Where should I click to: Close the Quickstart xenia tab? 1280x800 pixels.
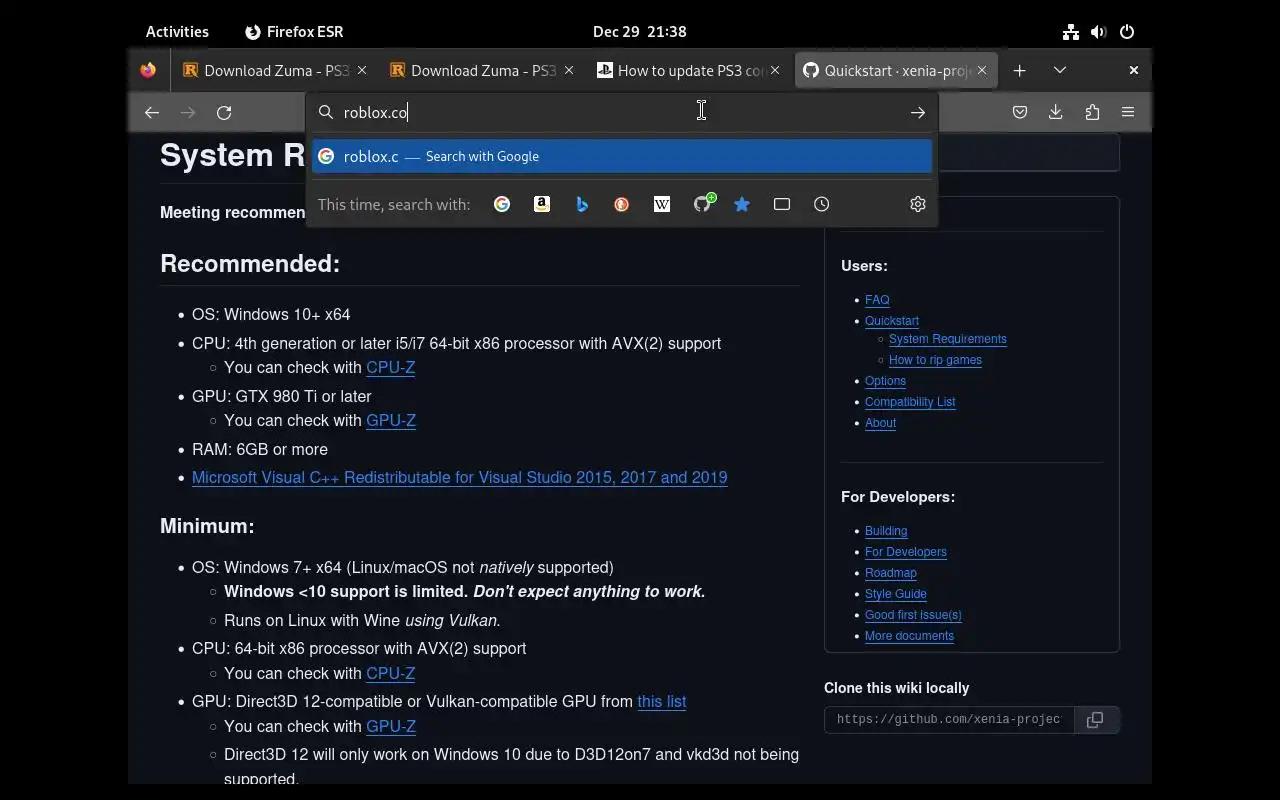pos(982,70)
